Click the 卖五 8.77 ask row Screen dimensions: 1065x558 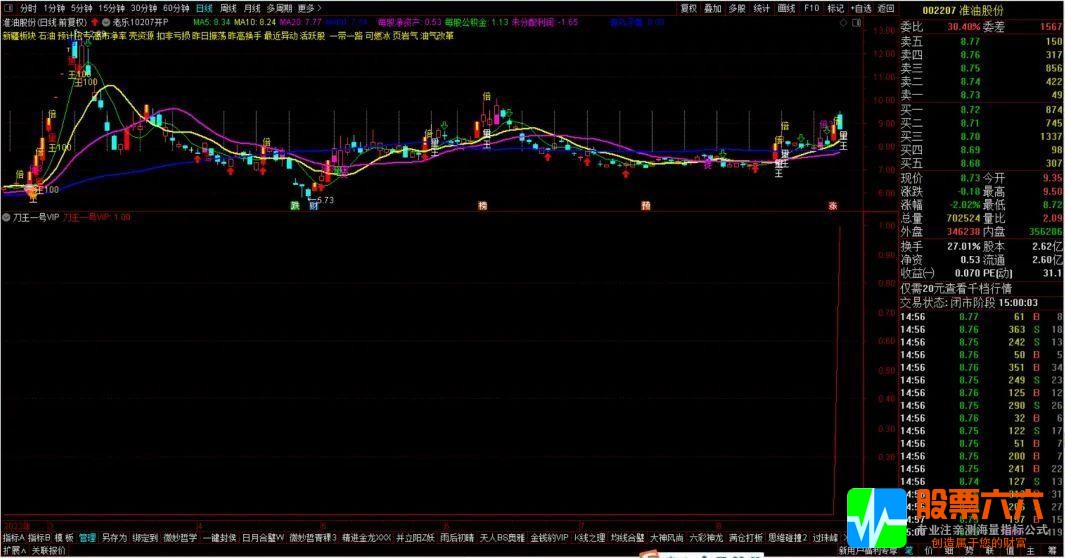tap(981, 41)
